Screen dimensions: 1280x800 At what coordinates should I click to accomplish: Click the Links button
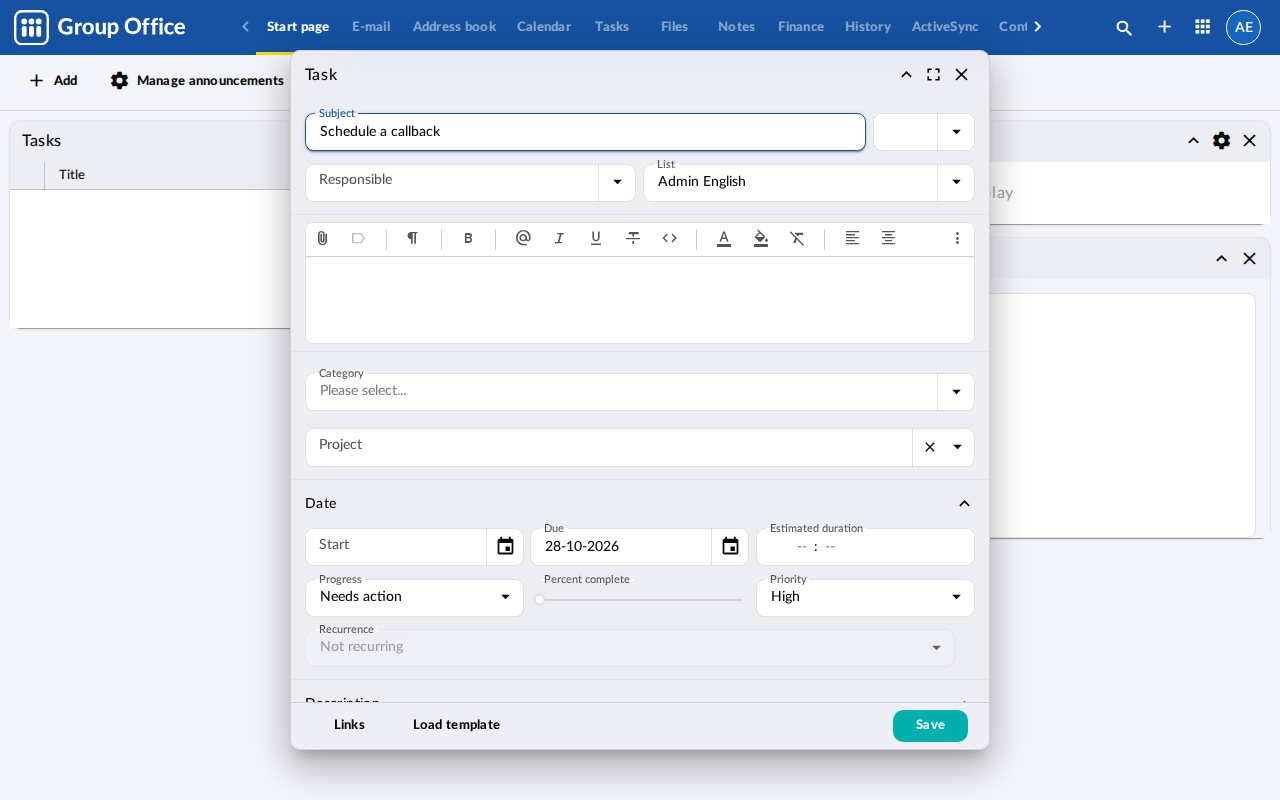click(x=349, y=725)
